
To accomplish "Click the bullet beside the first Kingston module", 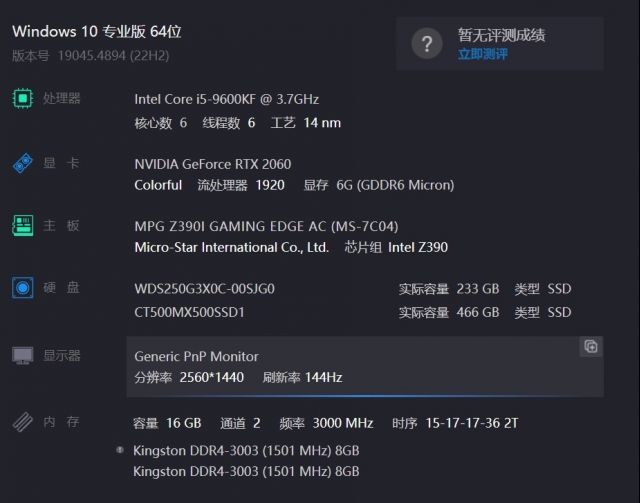I will (x=120, y=450).
